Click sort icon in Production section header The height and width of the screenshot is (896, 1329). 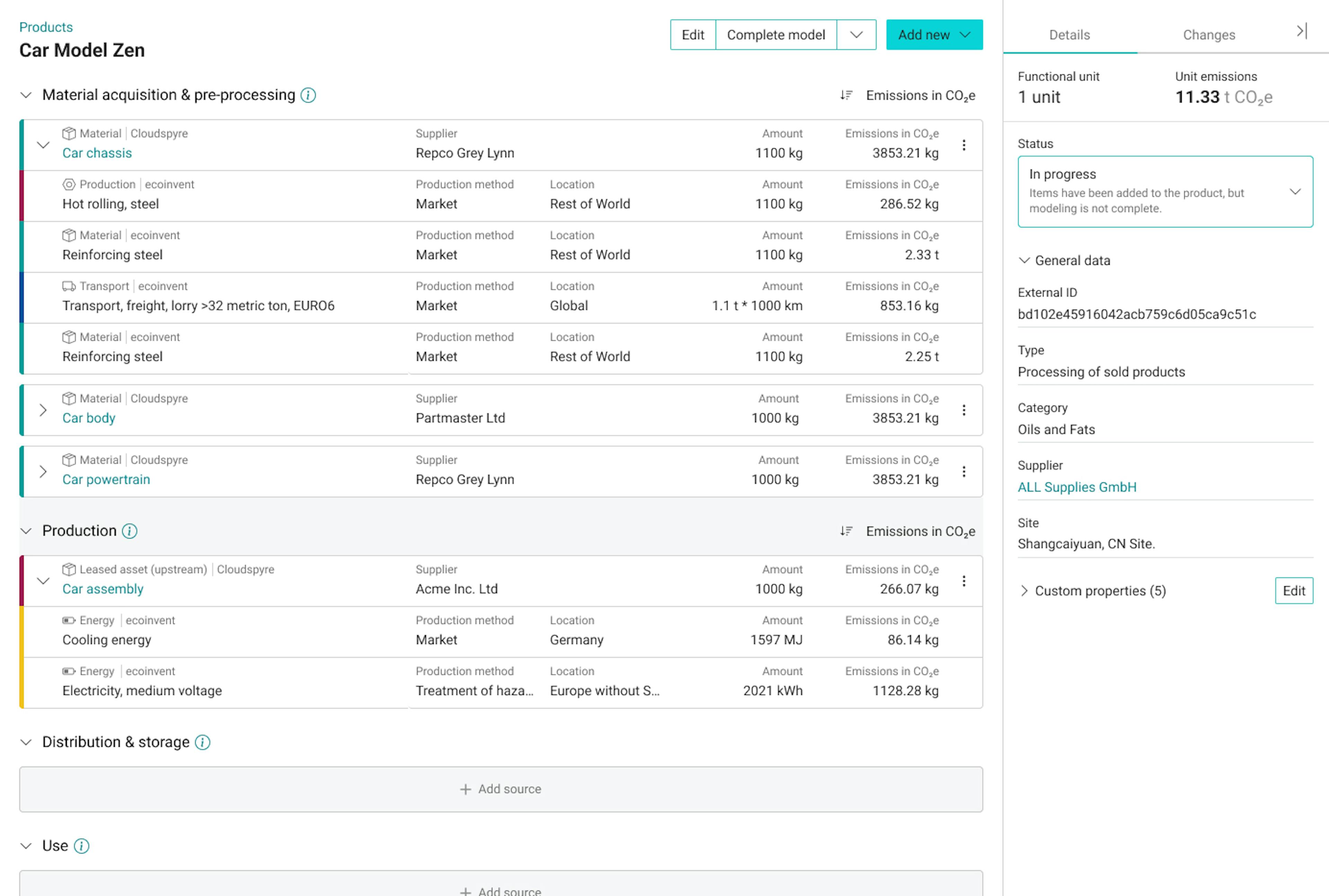846,531
